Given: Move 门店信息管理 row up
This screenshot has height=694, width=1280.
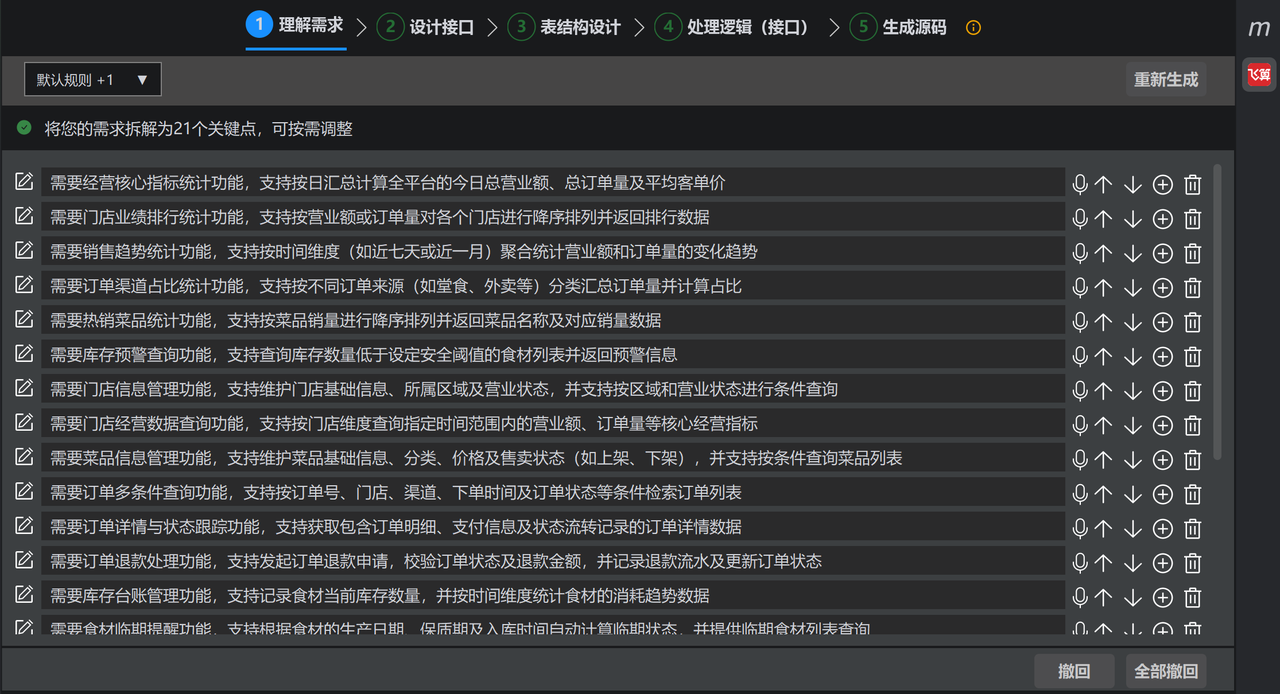Looking at the screenshot, I should click(x=1103, y=391).
